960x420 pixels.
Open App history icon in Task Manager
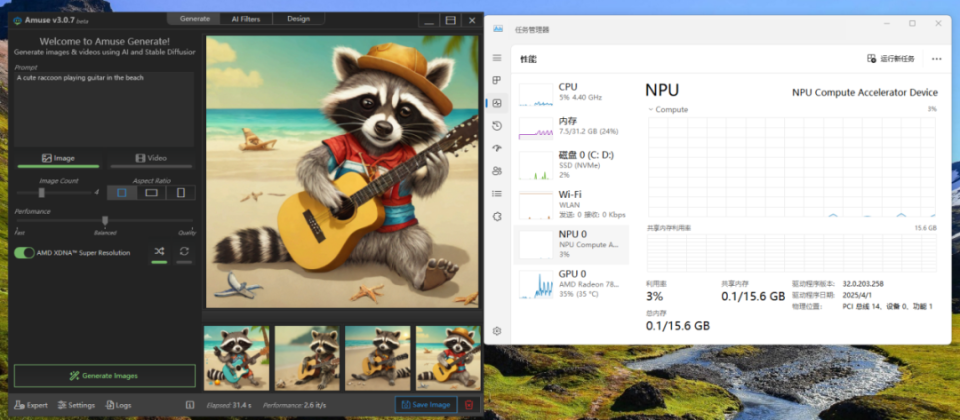click(497, 126)
